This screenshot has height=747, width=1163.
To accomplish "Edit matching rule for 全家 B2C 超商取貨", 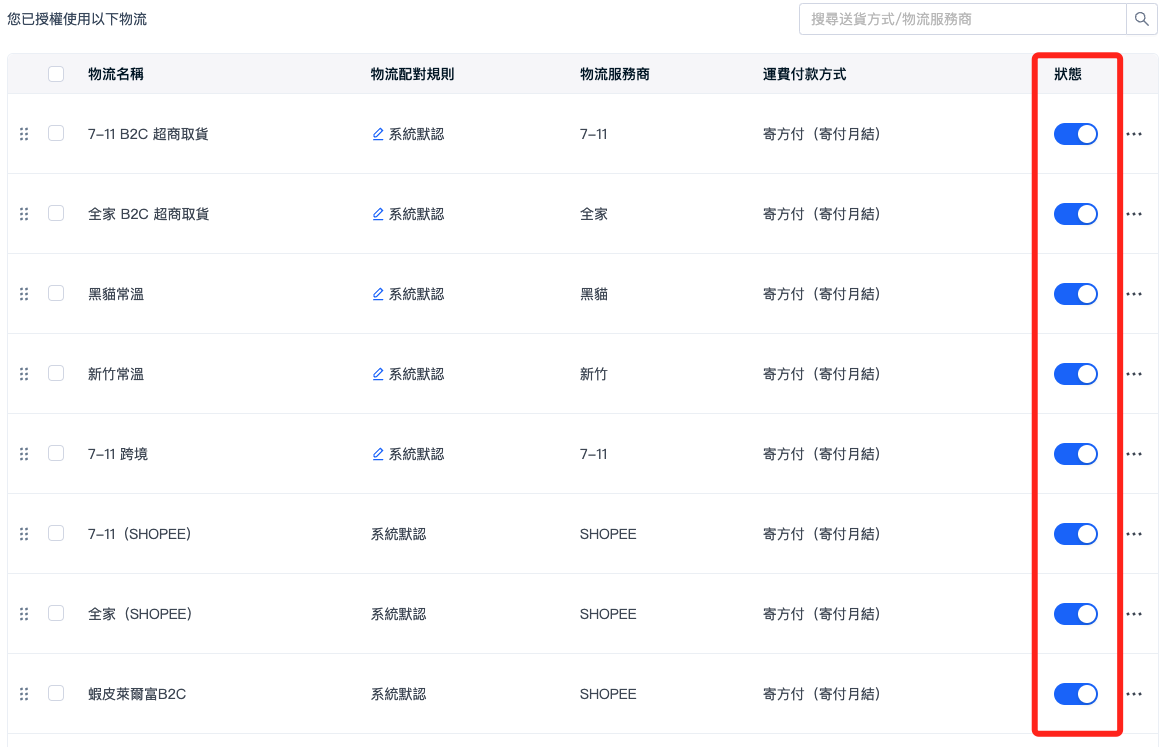I will click(378, 214).
